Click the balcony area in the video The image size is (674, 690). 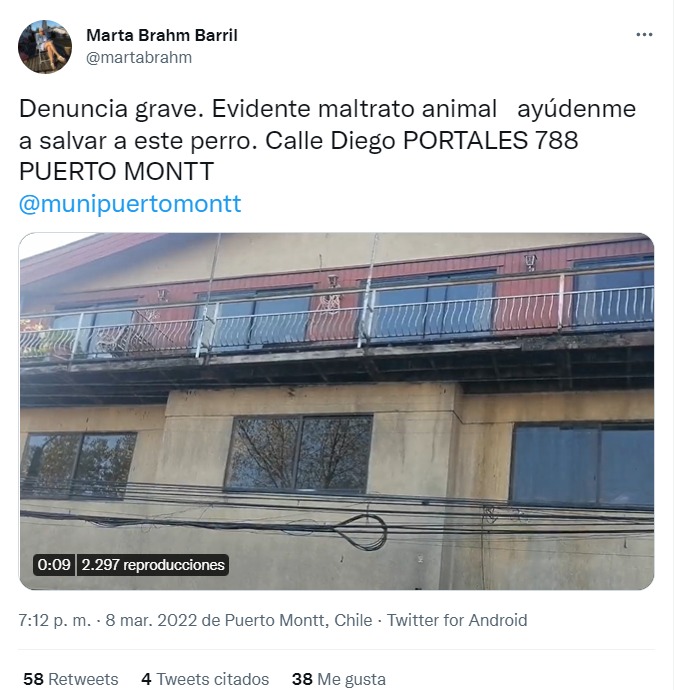(x=337, y=321)
